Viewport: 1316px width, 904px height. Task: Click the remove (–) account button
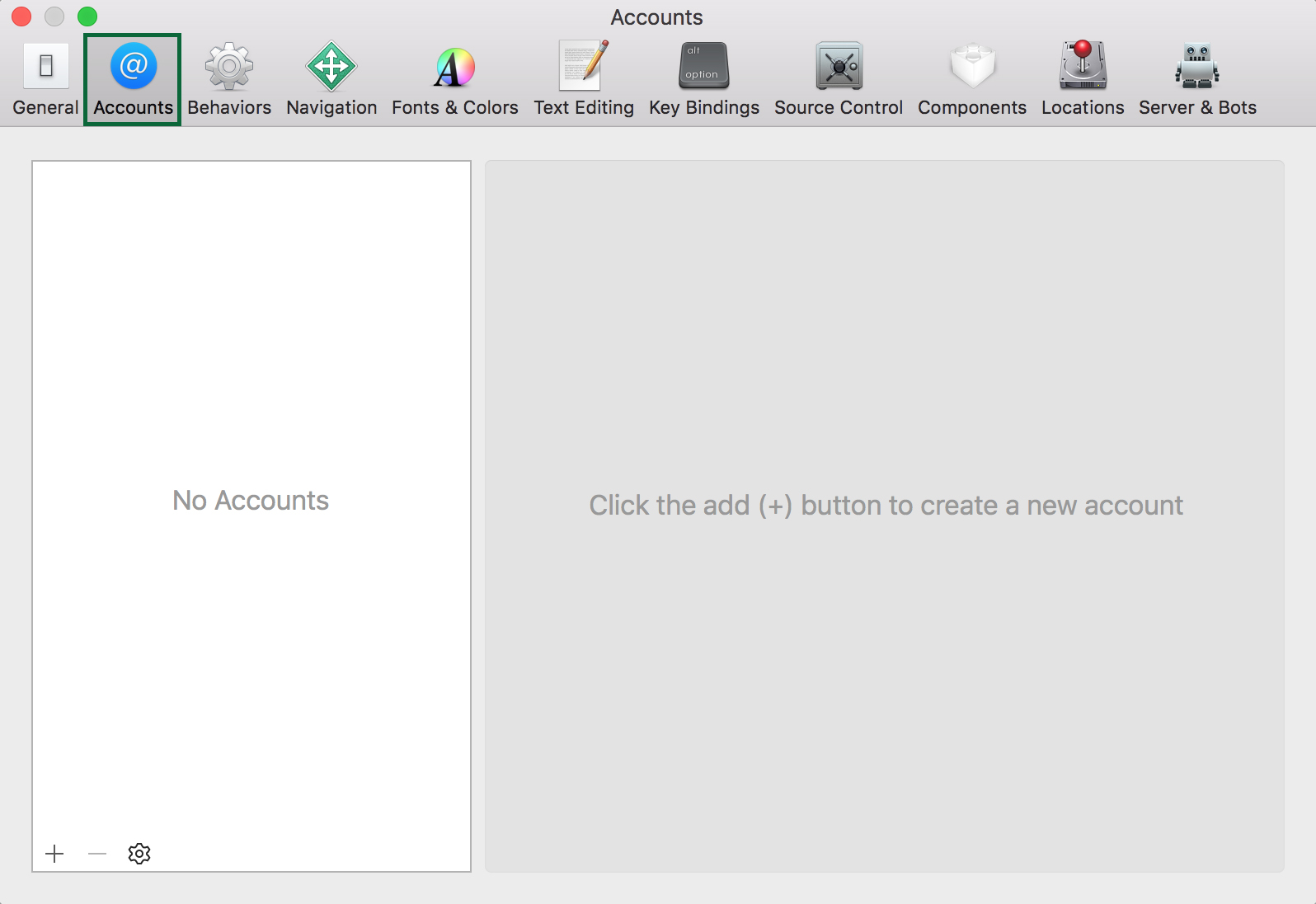click(97, 854)
